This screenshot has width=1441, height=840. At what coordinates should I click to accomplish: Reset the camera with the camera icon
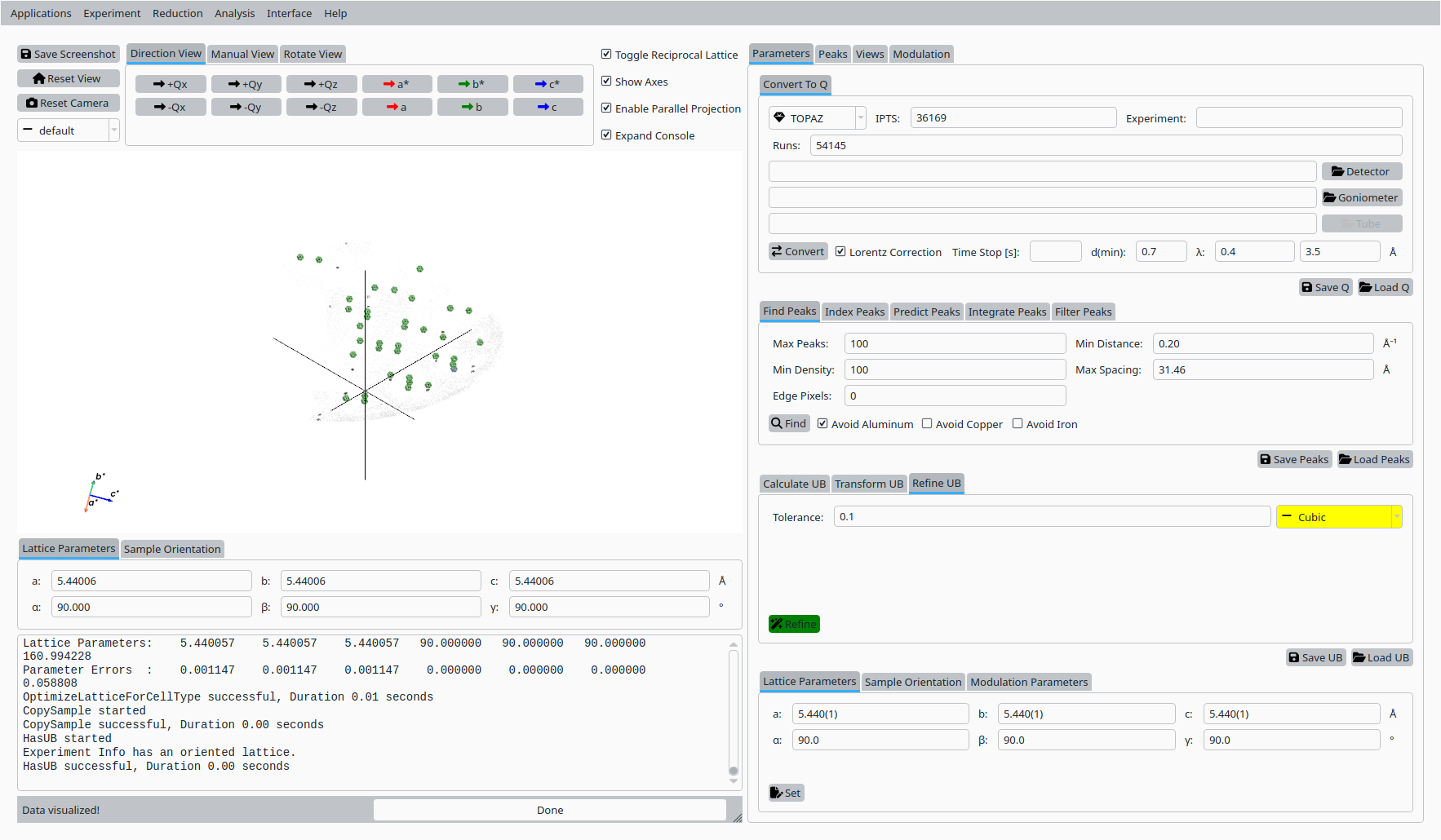tap(69, 103)
